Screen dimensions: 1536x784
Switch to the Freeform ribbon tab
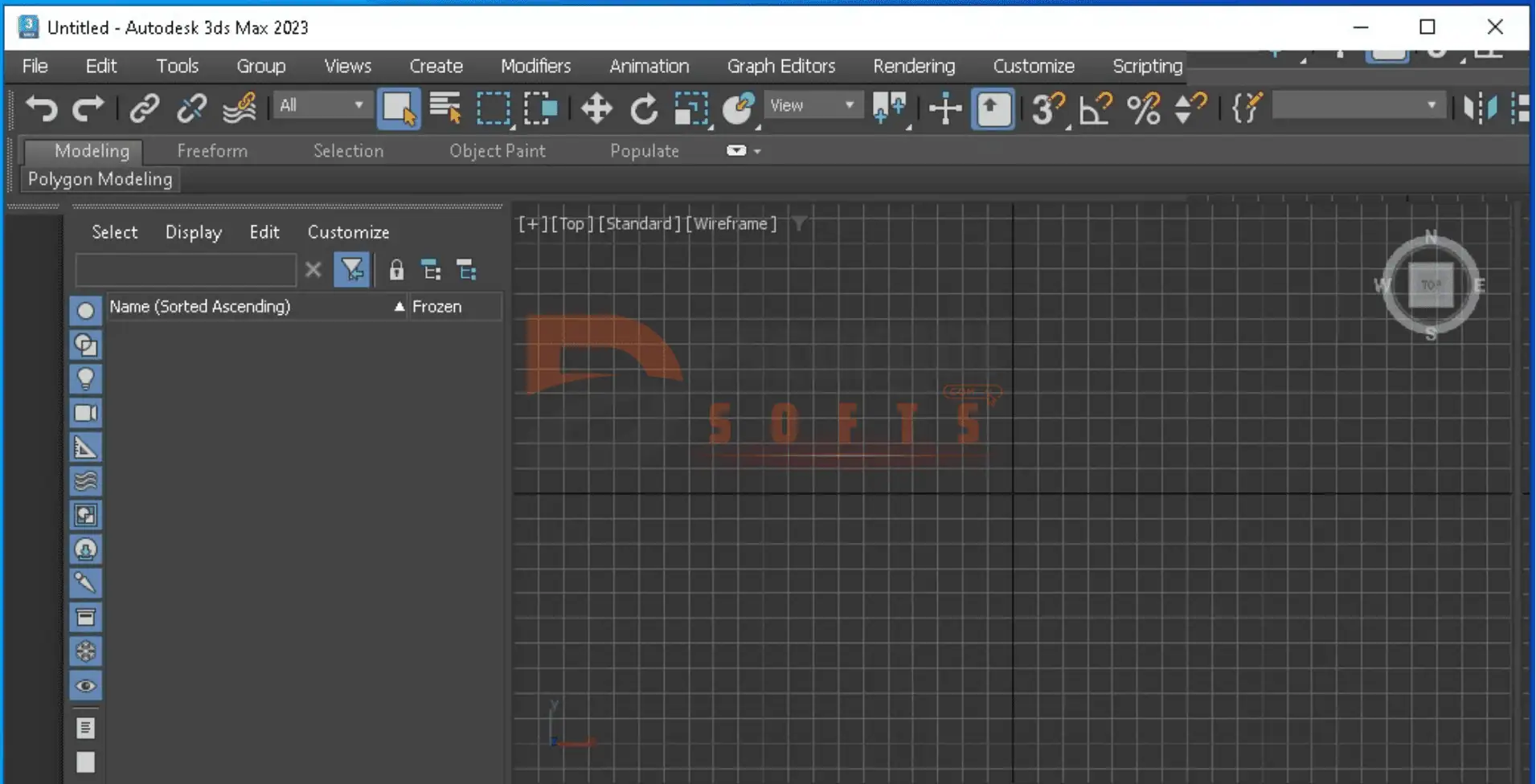click(x=212, y=151)
